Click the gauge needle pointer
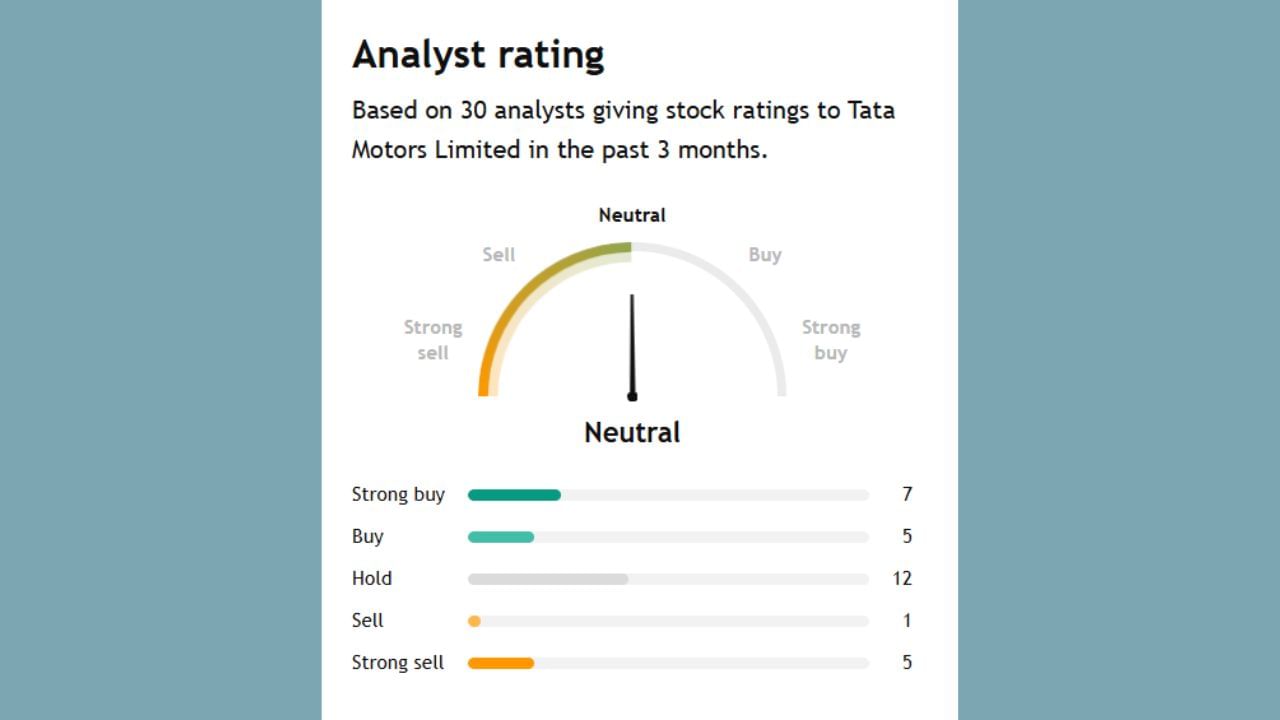 [x=632, y=346]
